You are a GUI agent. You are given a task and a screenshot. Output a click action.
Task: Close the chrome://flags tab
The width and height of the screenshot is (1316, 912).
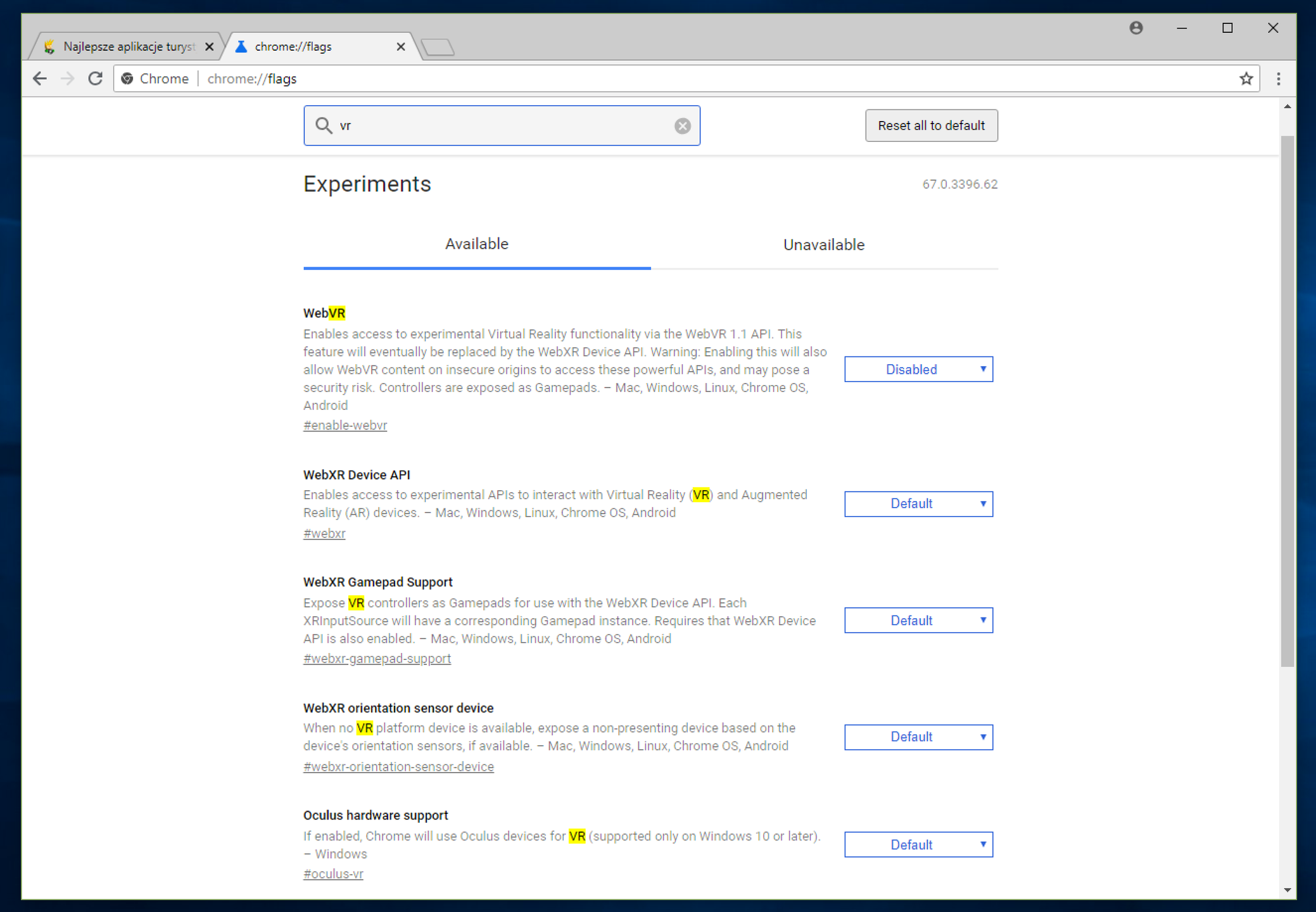coord(400,47)
